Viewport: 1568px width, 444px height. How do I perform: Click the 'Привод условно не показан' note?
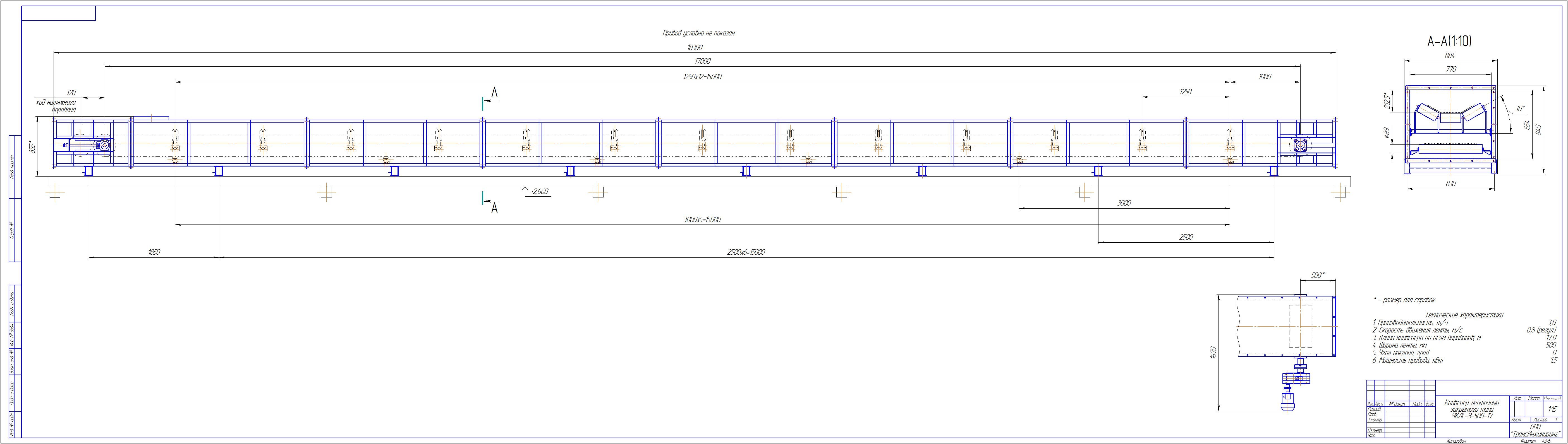698,33
